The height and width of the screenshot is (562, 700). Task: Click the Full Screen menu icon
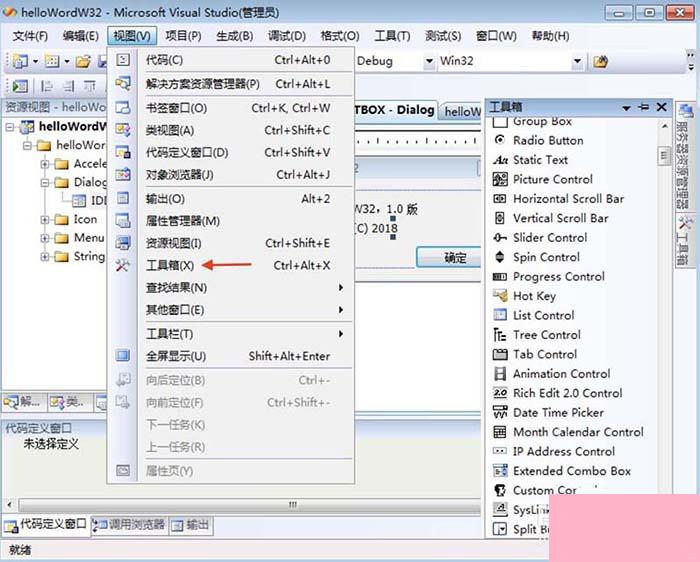[x=123, y=356]
